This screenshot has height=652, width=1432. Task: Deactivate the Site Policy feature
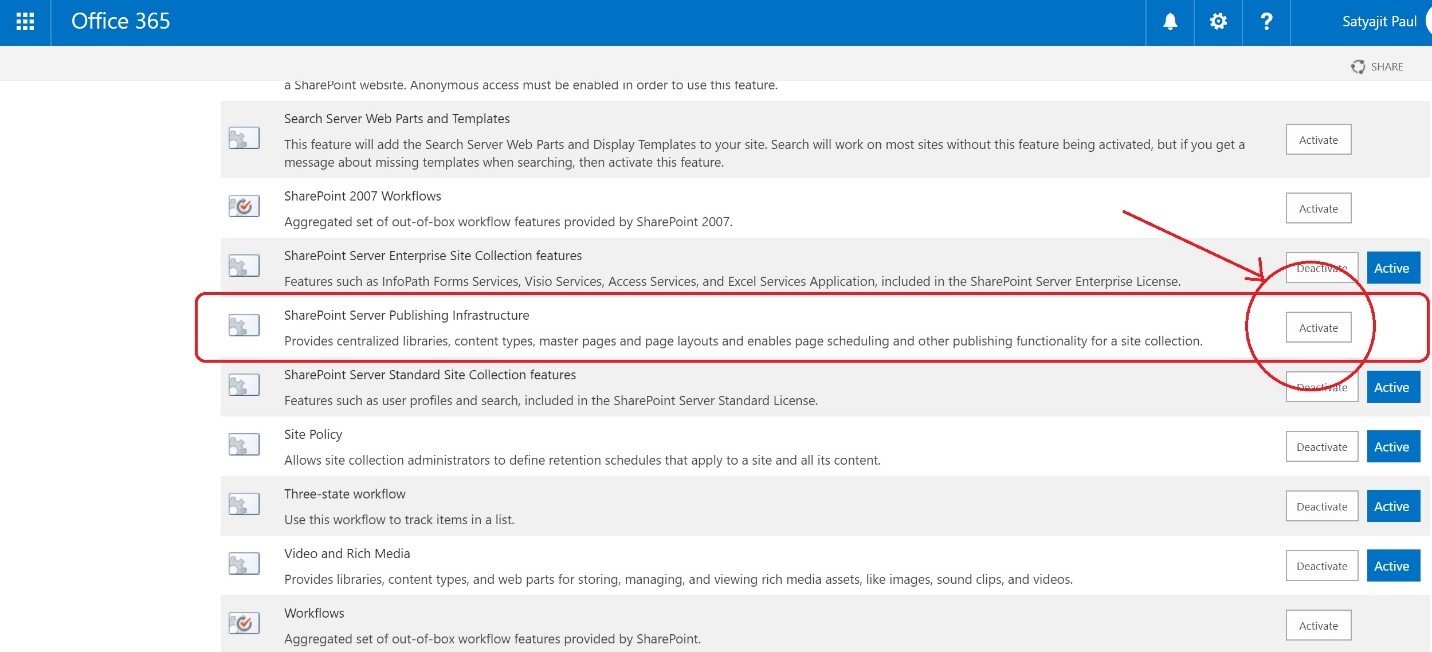click(x=1322, y=447)
